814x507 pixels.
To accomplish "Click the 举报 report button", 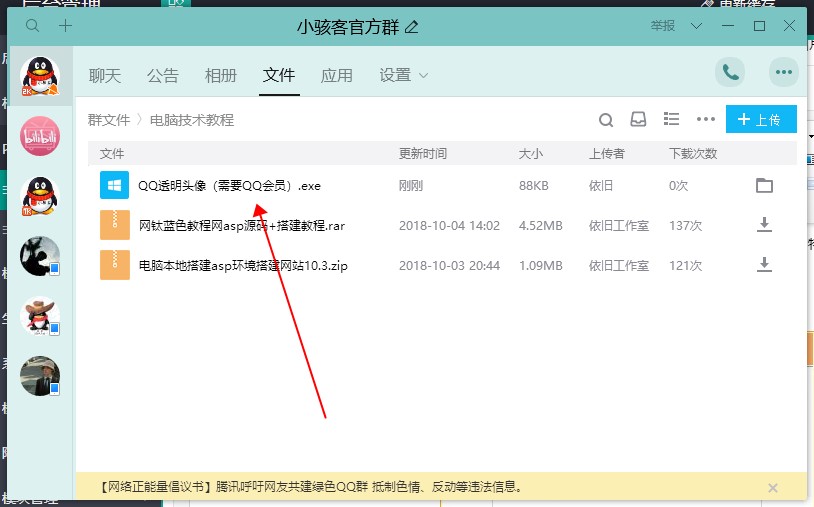I will tap(663, 25).
